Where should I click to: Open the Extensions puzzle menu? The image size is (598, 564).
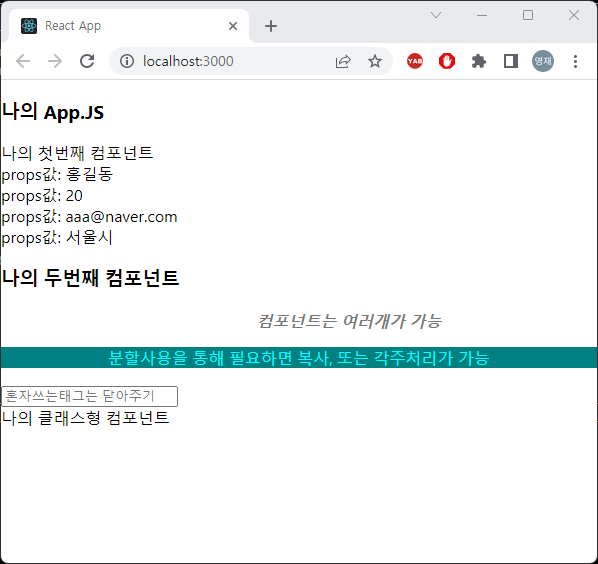479,61
